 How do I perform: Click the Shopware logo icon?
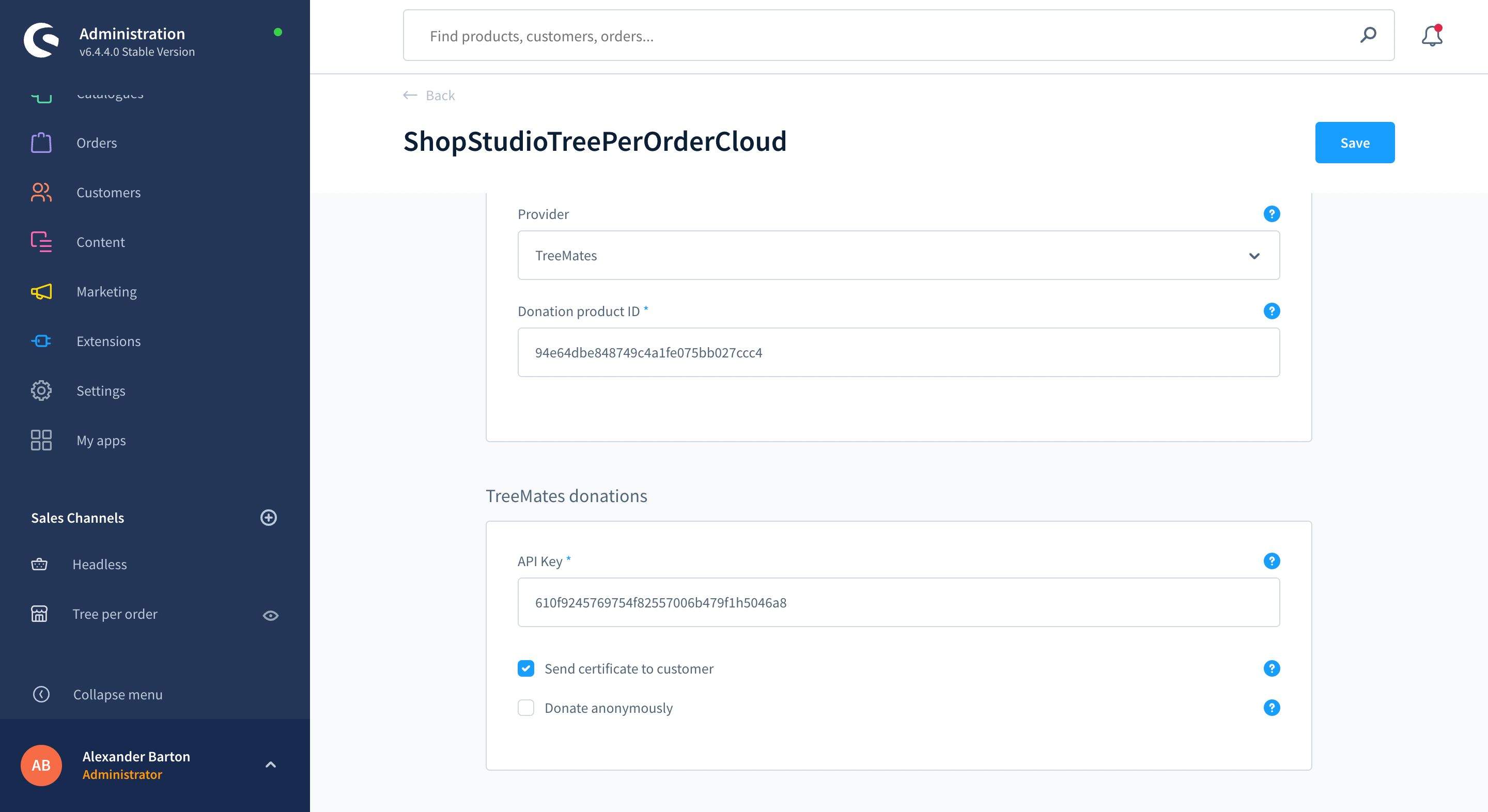click(x=41, y=40)
